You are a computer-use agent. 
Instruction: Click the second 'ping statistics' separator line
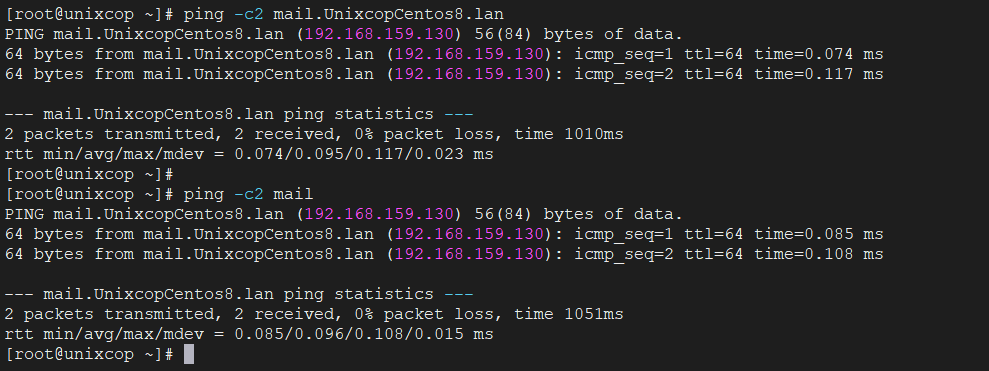[239, 294]
